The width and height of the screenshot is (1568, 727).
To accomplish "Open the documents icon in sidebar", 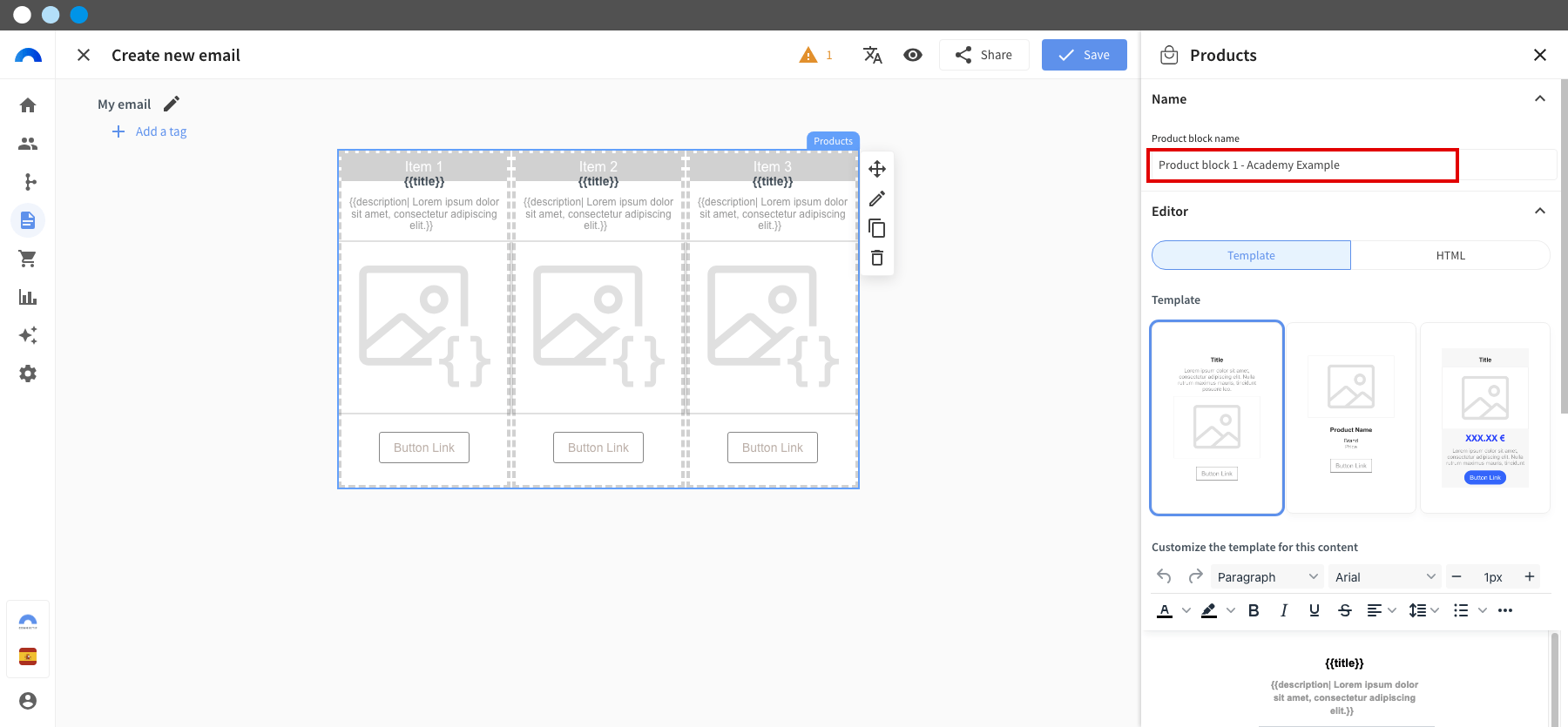I will (x=28, y=220).
